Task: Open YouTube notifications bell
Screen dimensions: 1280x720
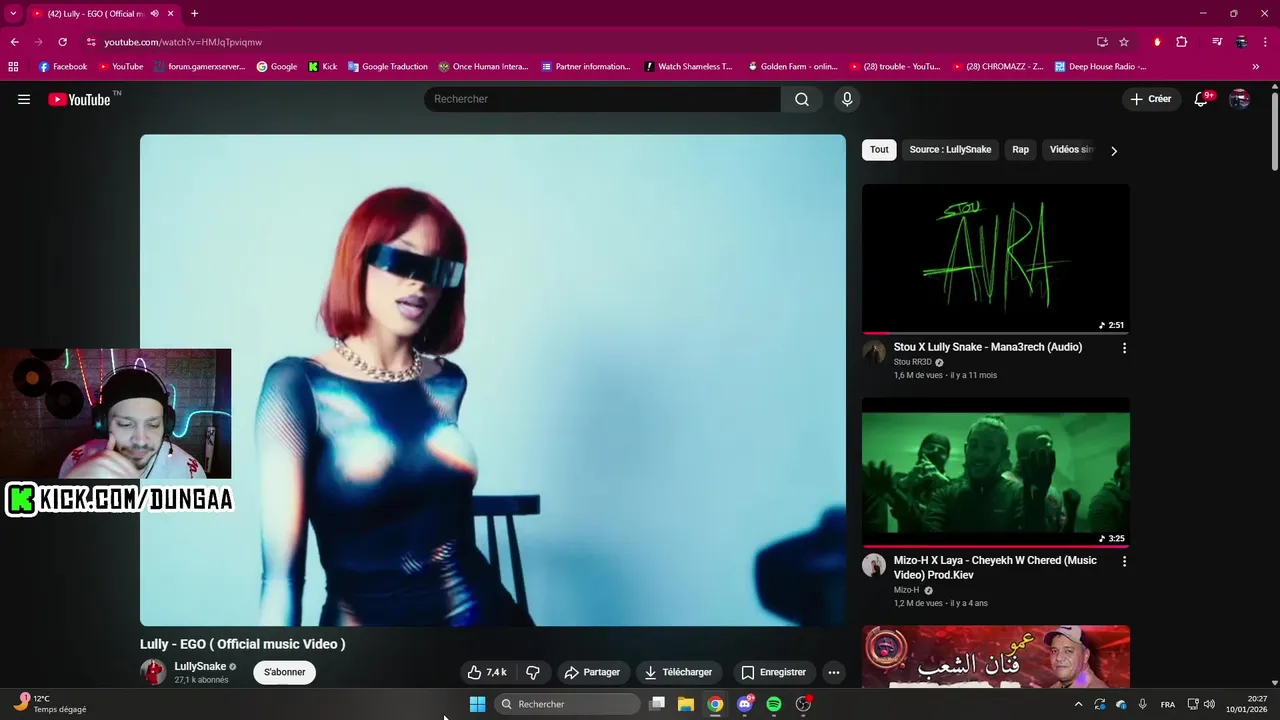Action: [x=1202, y=99]
